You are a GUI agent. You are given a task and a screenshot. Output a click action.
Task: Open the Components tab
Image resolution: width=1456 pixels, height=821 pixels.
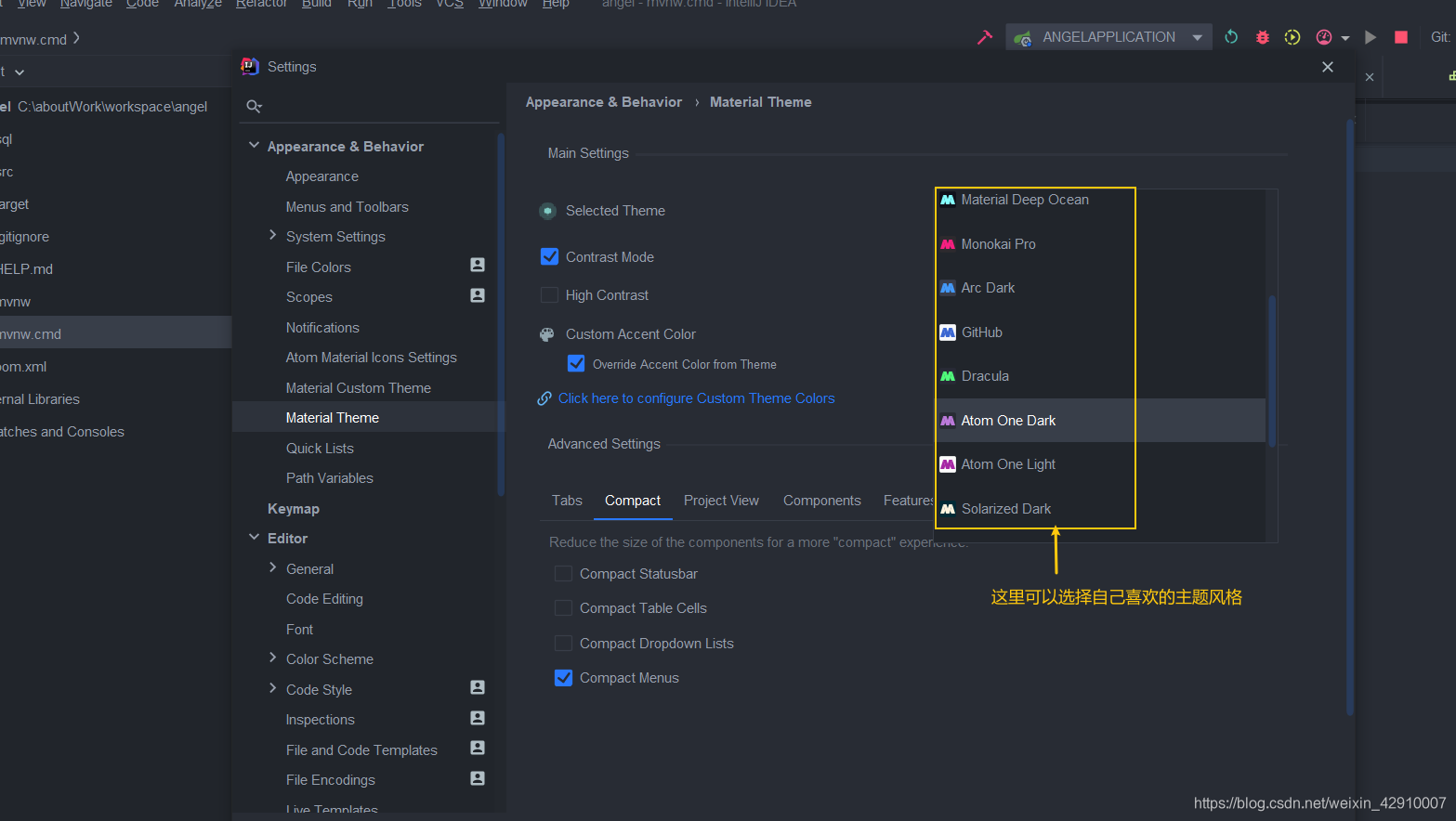822,501
